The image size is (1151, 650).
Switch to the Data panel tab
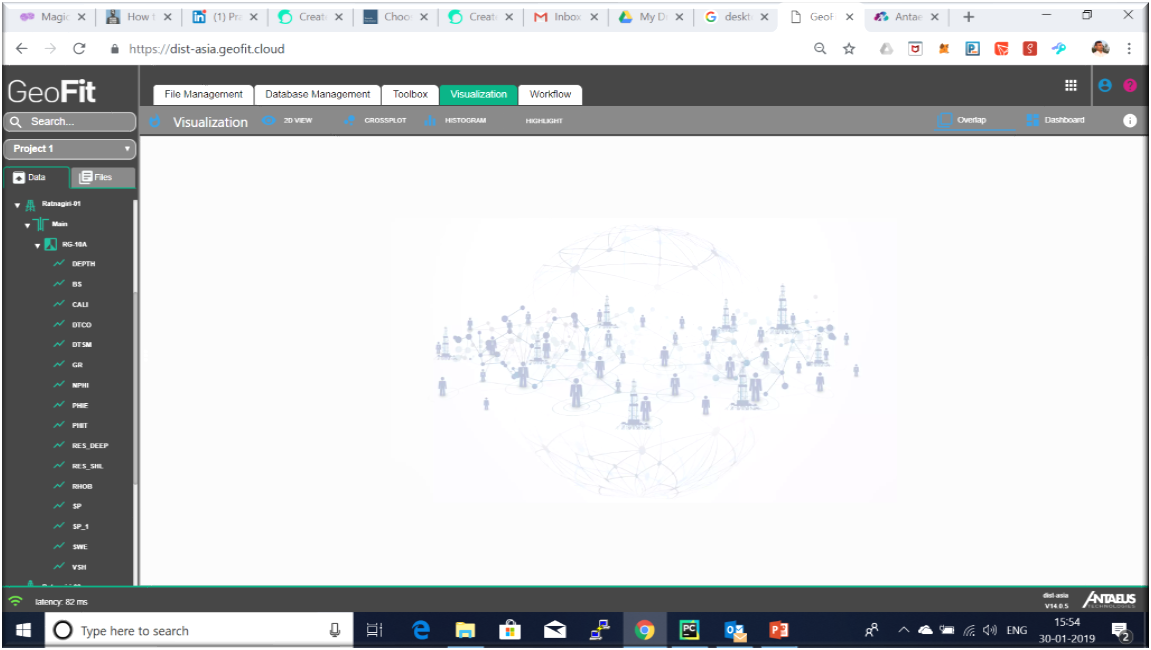point(36,177)
